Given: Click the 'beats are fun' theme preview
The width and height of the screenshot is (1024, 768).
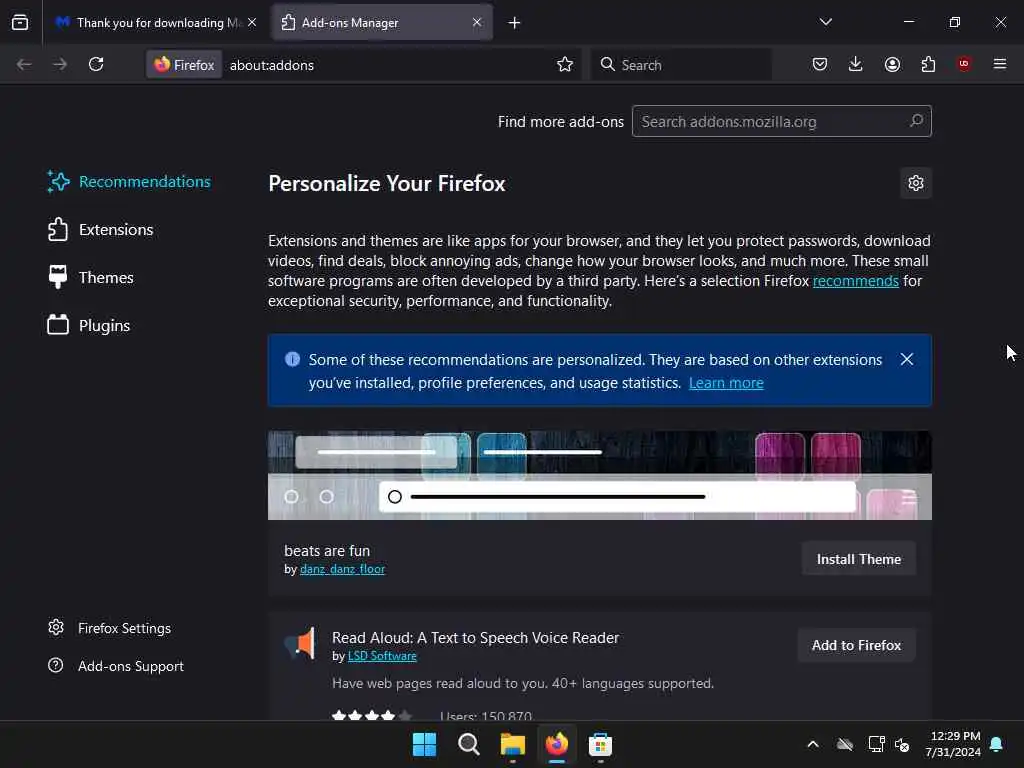Looking at the screenshot, I should pyautogui.click(x=600, y=475).
